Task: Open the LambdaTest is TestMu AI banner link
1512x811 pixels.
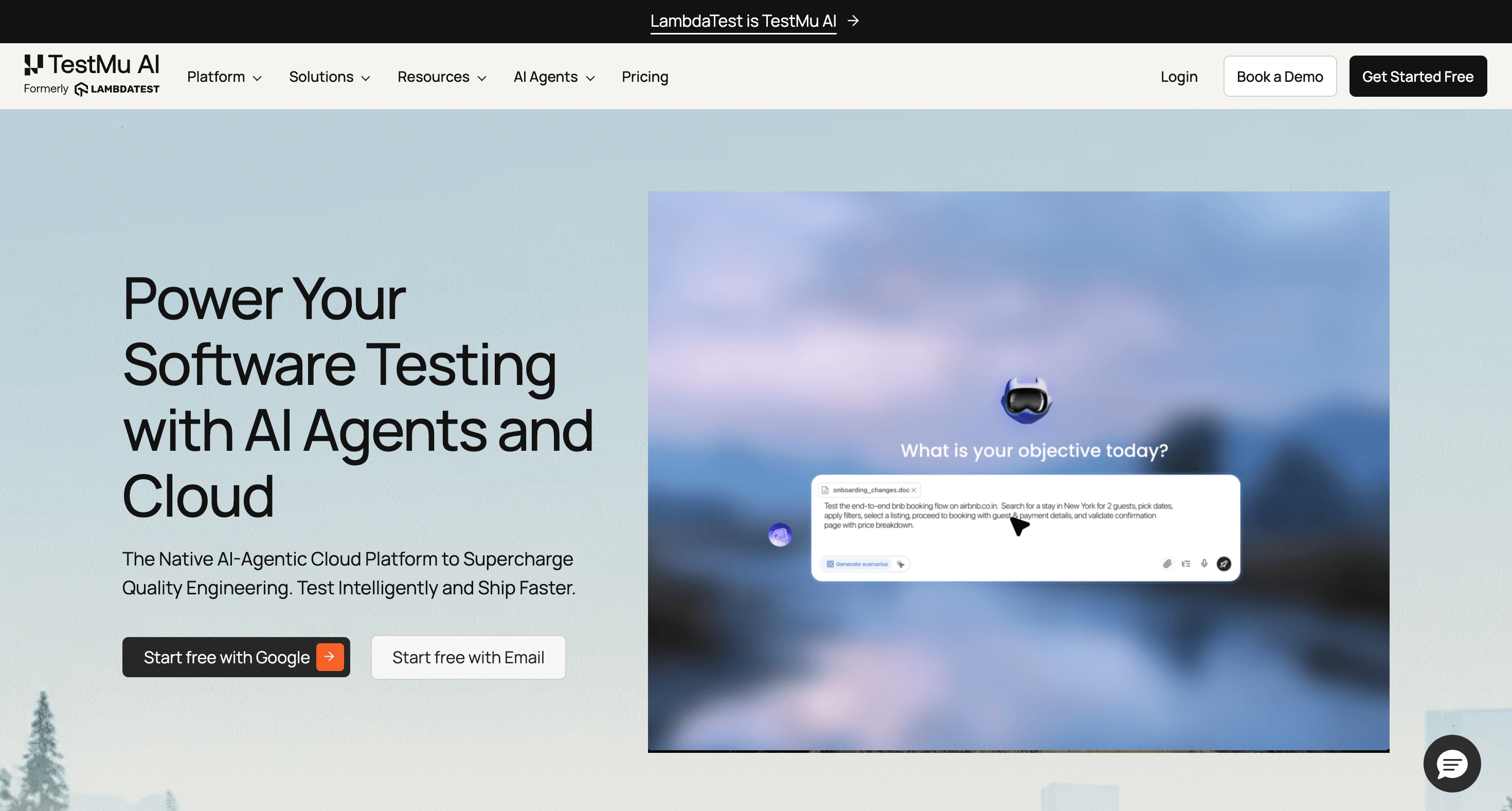Action: 754,21
